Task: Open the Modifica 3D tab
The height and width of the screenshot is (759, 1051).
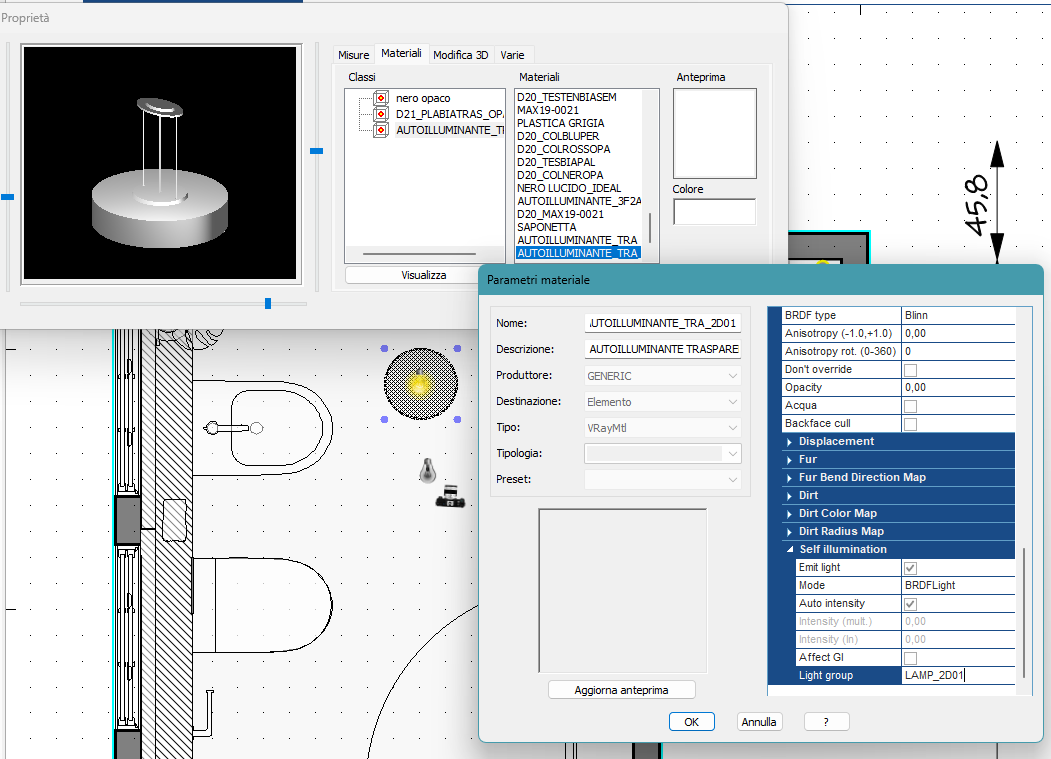Action: pos(460,55)
